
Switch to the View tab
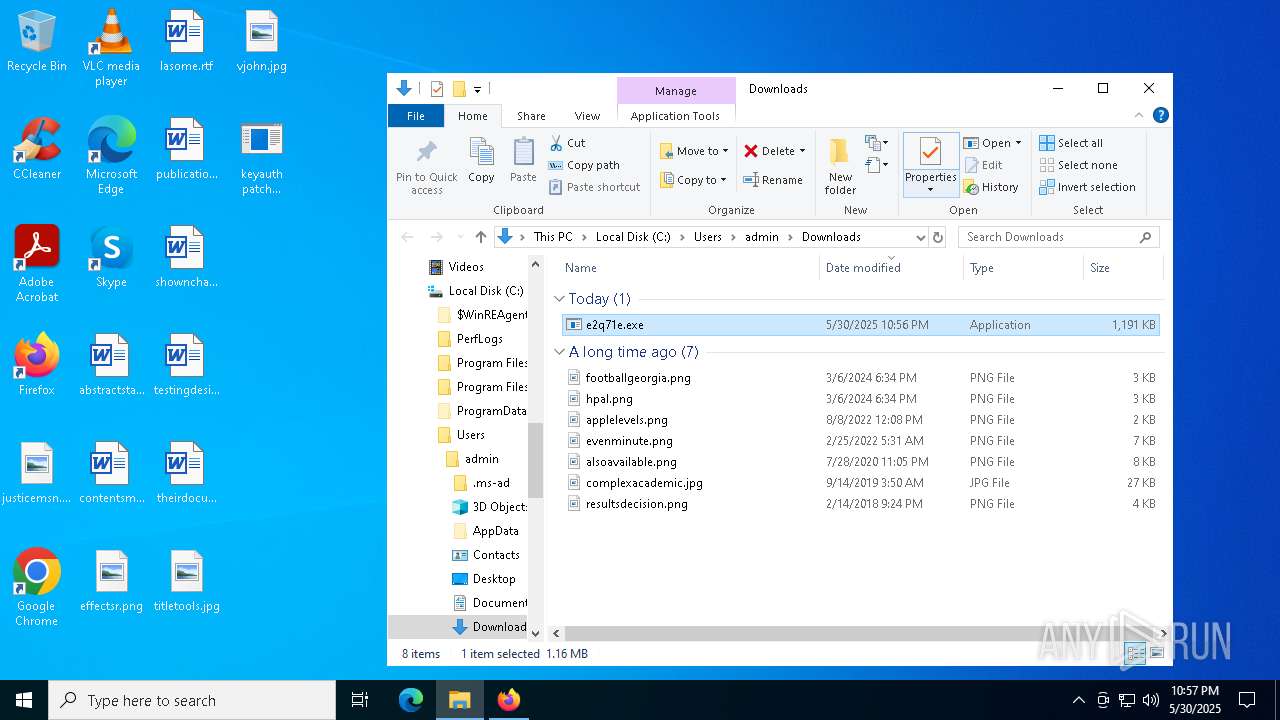click(587, 116)
